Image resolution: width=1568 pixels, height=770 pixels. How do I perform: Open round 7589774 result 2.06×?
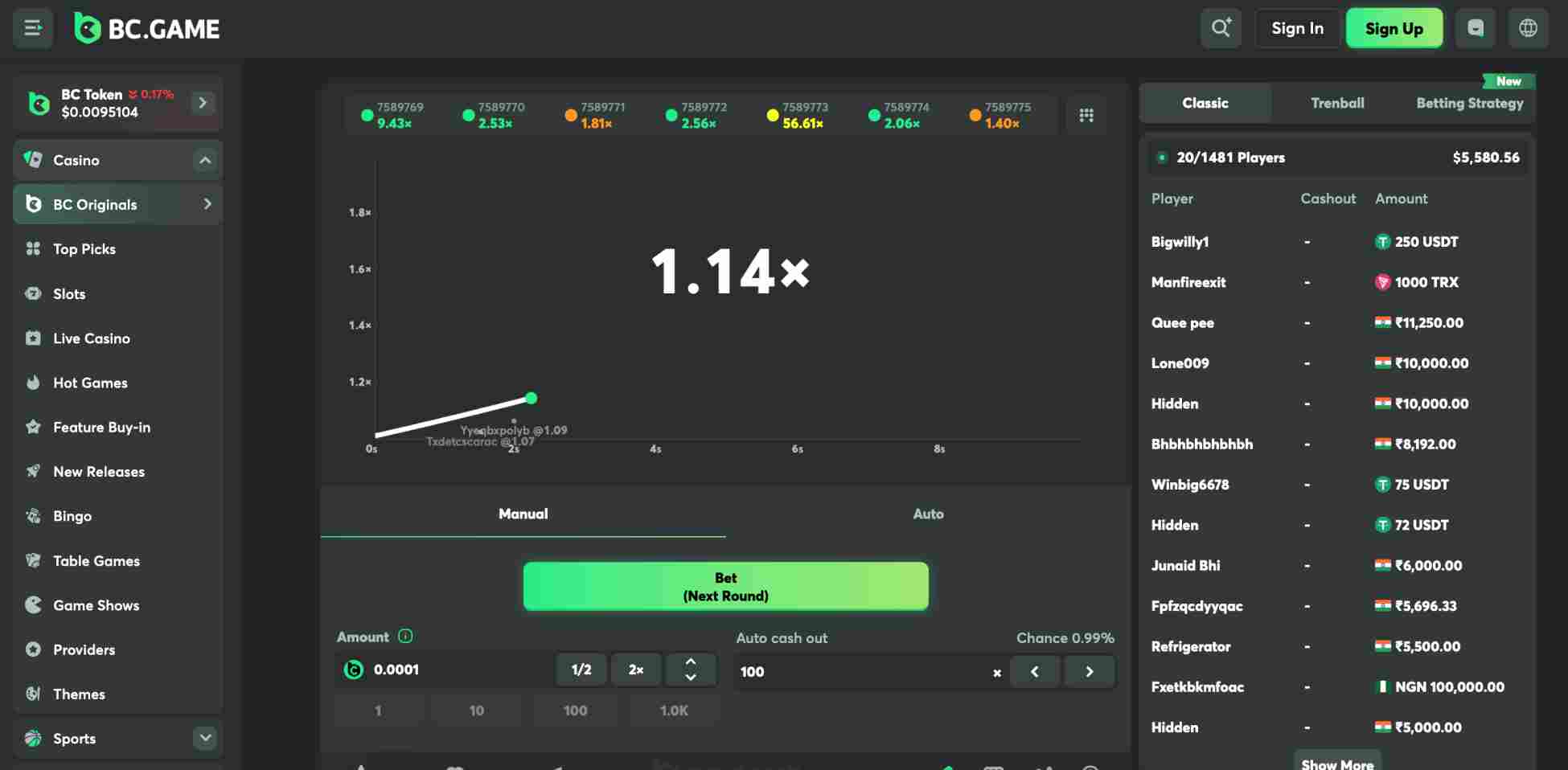pyautogui.click(x=899, y=115)
